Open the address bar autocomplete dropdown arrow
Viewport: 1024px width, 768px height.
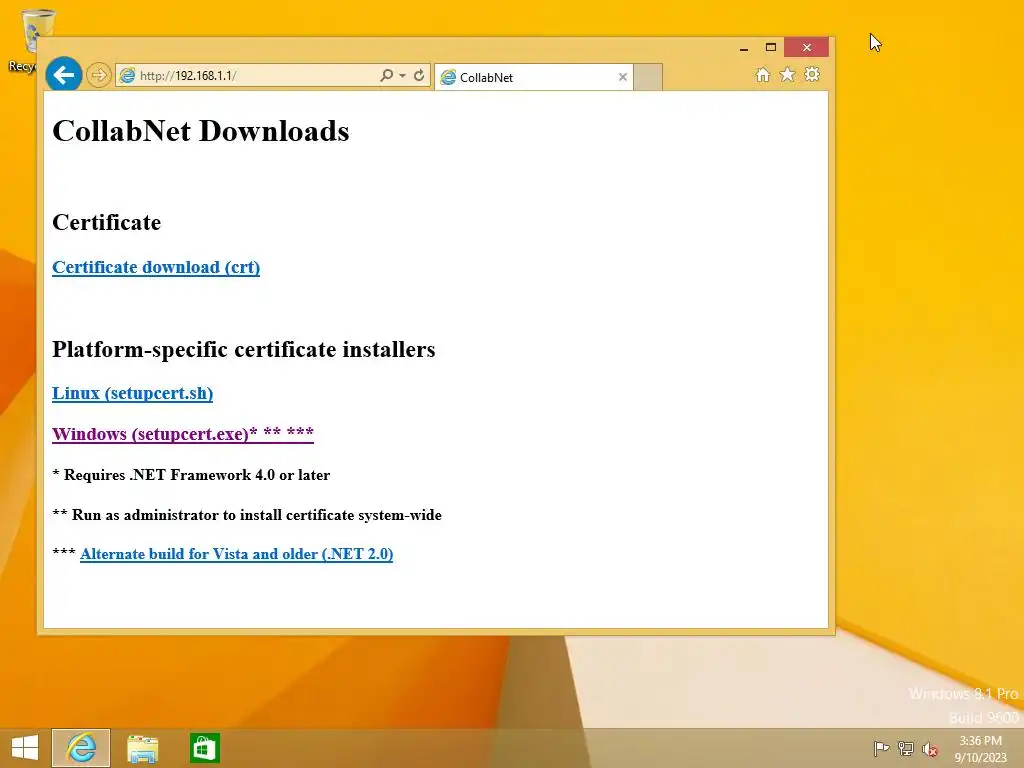point(403,76)
